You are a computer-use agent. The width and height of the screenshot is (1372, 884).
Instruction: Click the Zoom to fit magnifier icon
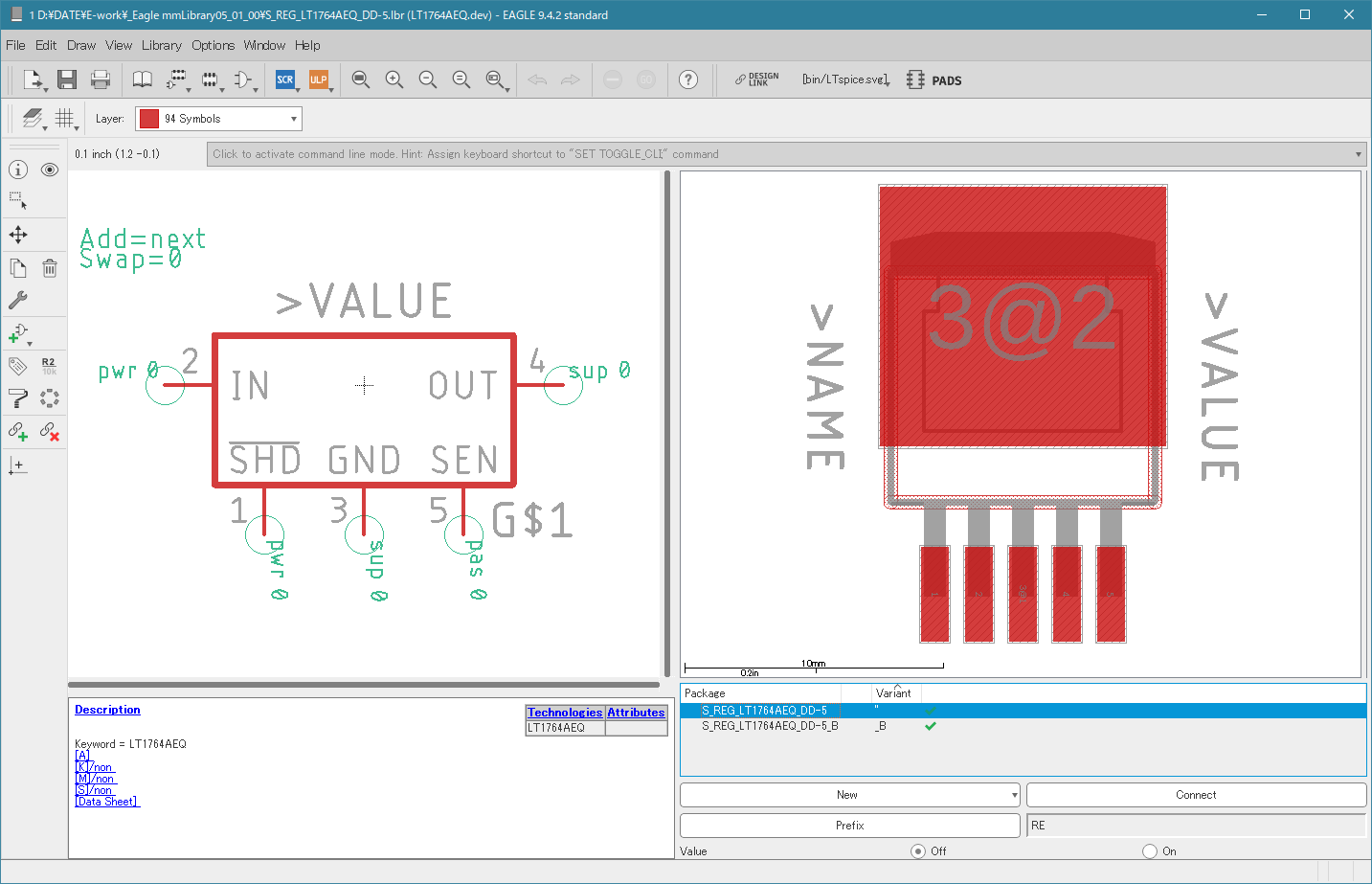(x=360, y=79)
